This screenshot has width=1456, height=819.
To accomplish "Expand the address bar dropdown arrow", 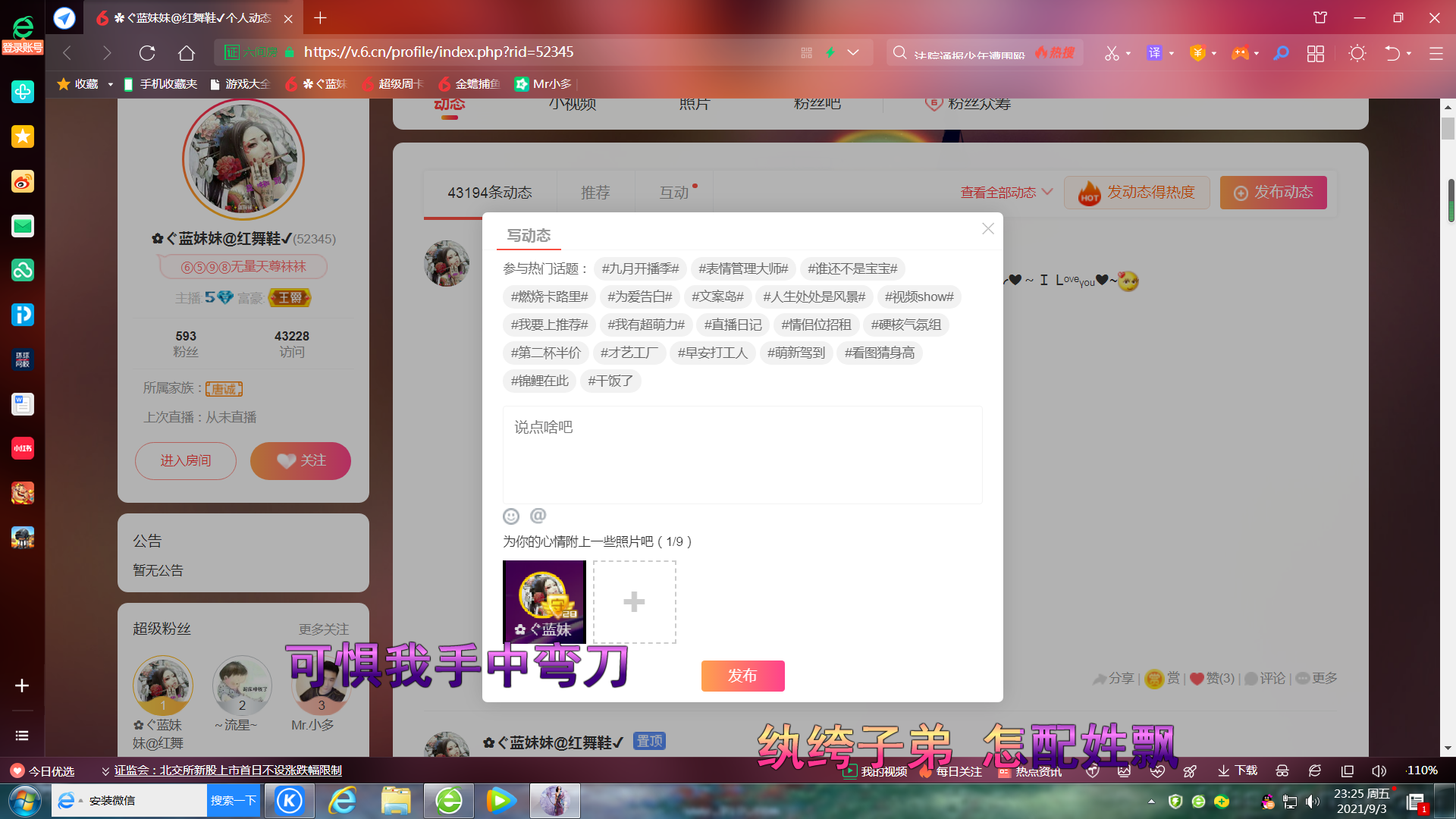I will tap(853, 52).
